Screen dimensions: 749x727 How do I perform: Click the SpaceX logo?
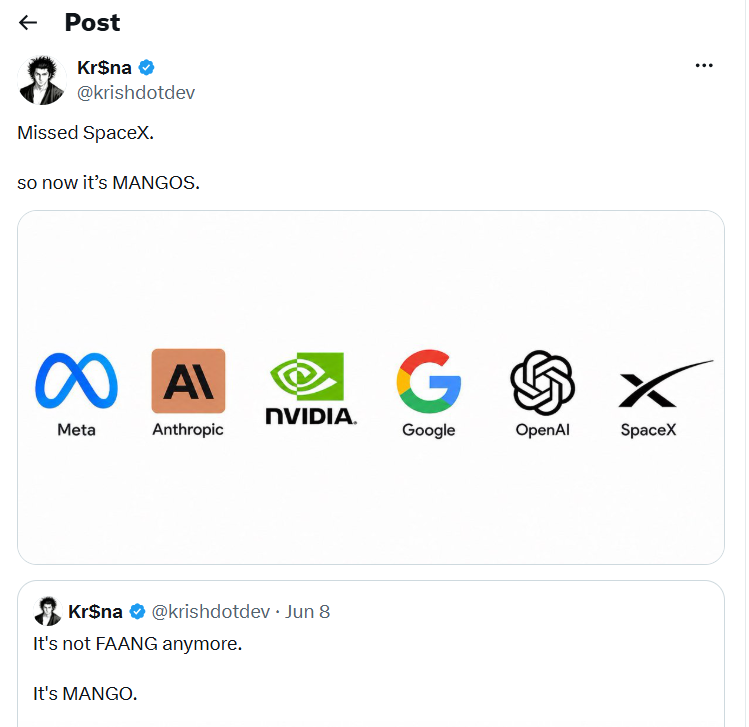pos(665,384)
